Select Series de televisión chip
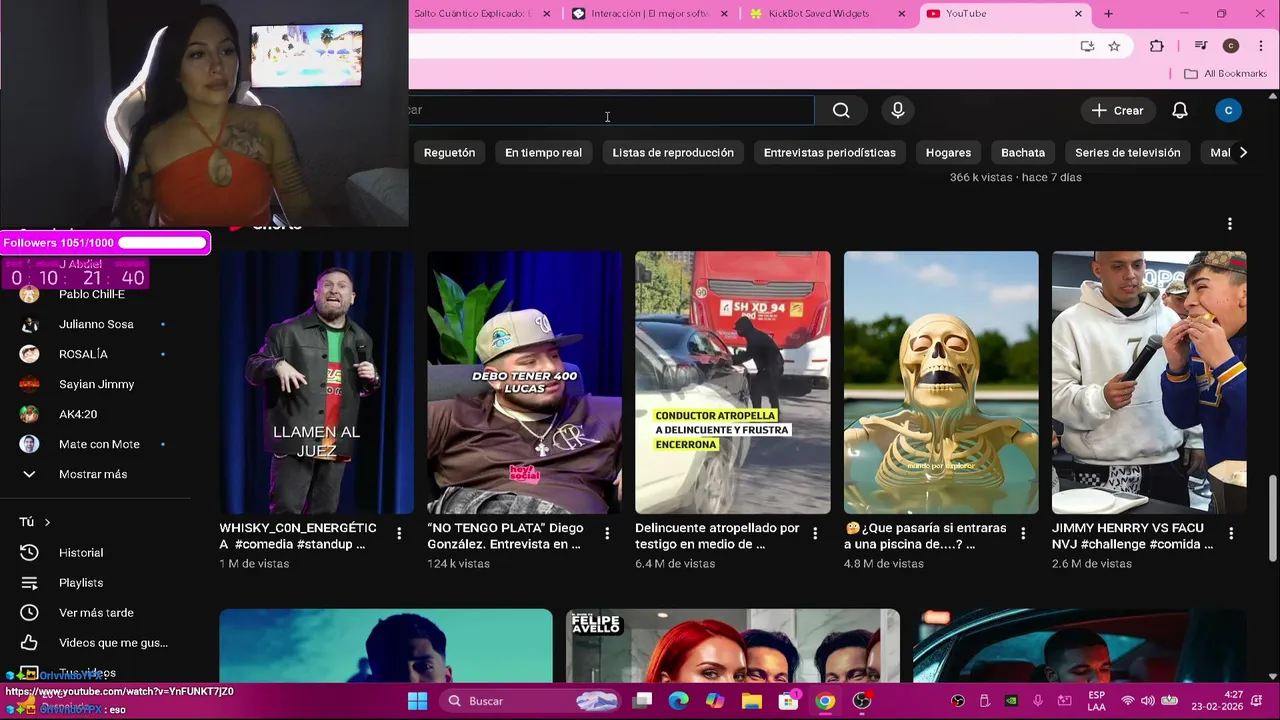Screen dimensions: 1280x720 [1127, 152]
